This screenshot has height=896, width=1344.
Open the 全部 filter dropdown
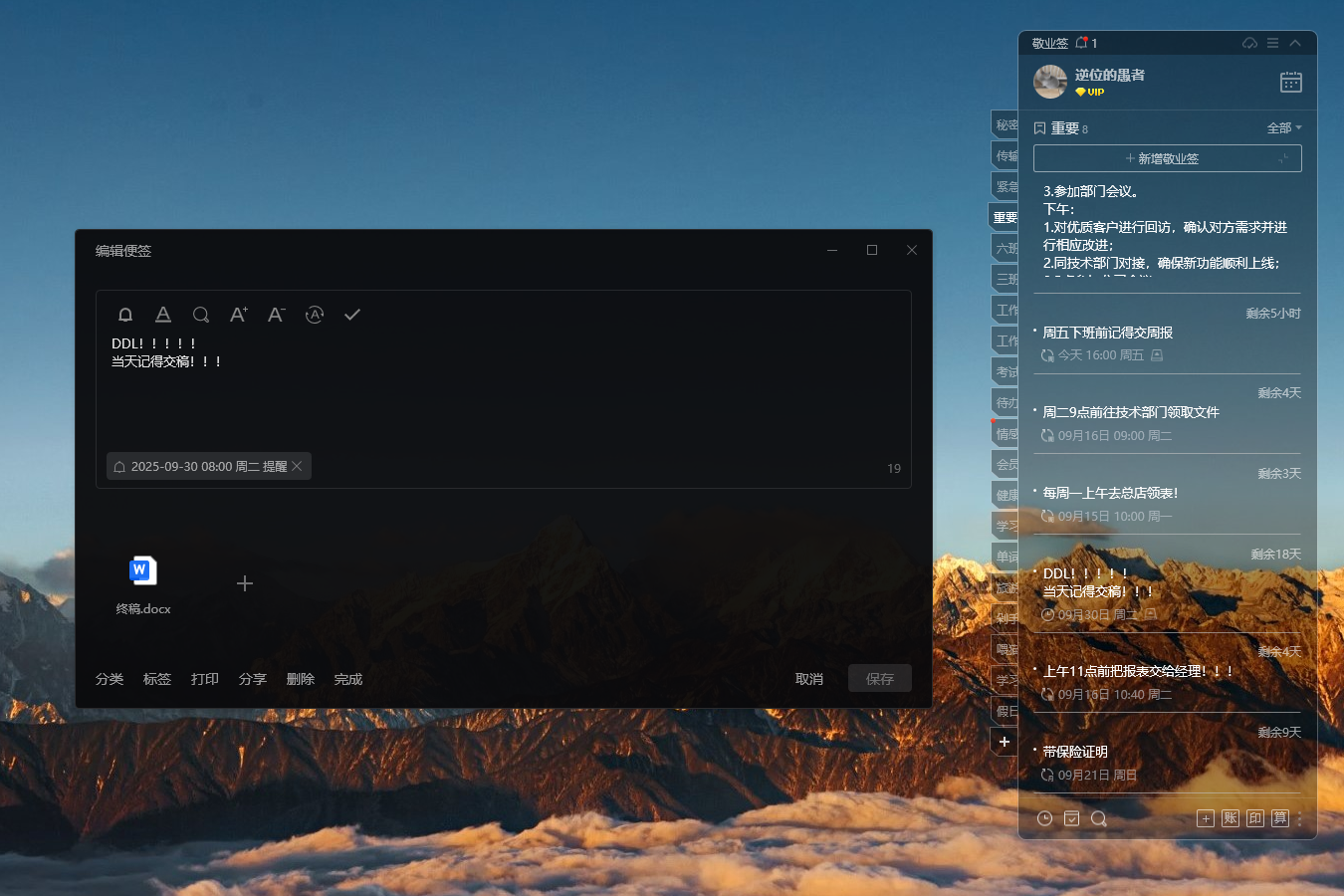[1284, 128]
